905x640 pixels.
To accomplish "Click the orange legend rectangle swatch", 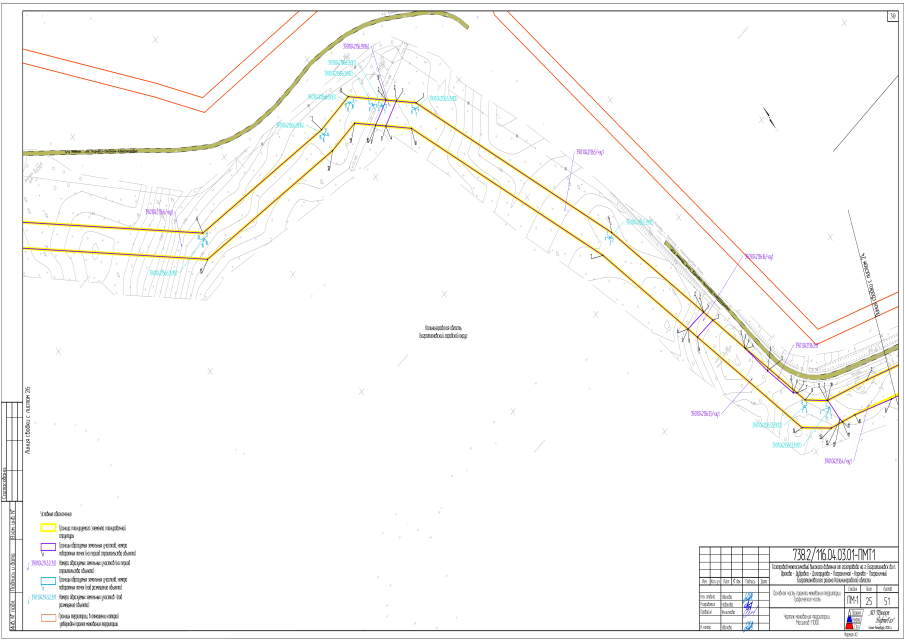I will pos(48,619).
